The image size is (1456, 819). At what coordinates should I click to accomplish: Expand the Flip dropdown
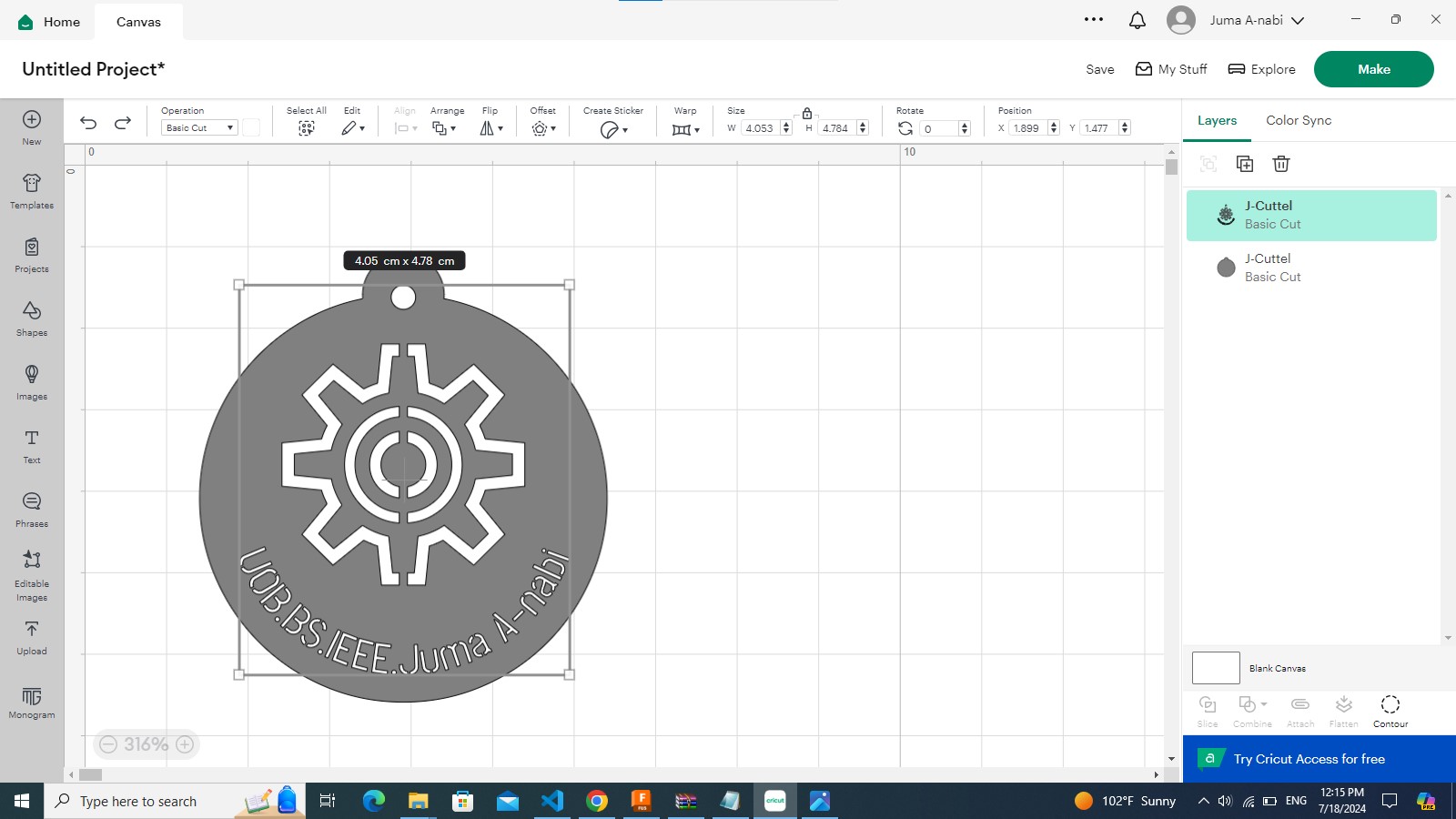(x=491, y=128)
